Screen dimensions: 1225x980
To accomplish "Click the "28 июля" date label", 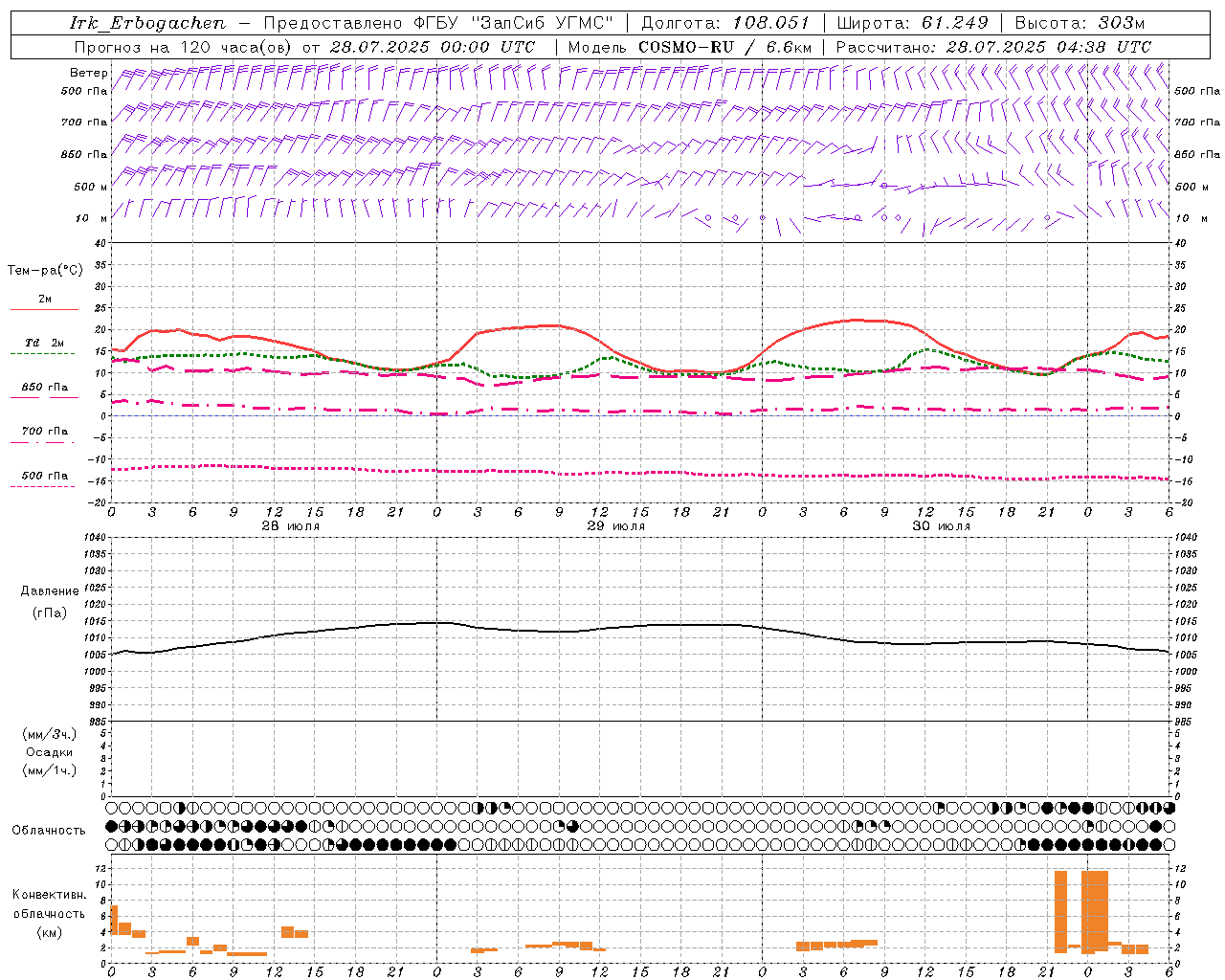I will [x=291, y=526].
